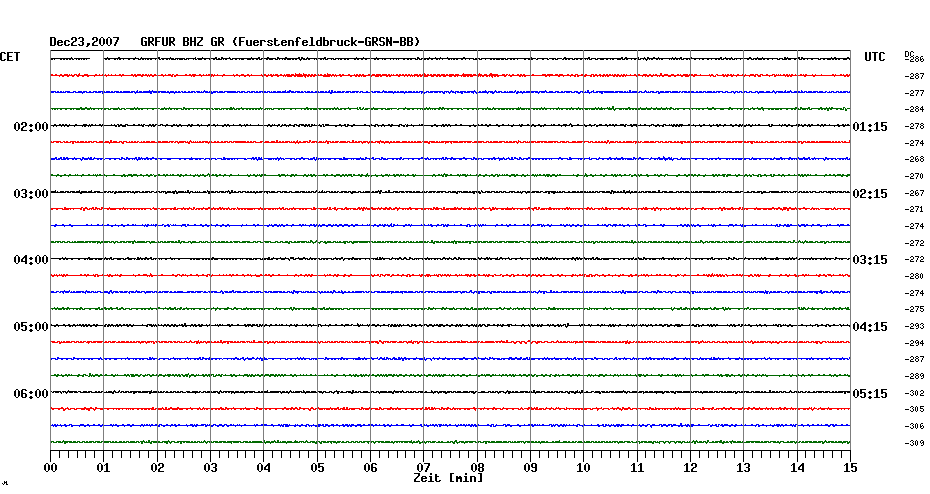This screenshot has height=494, width=930.
Task: Click minute tick label 03
Action: 211,468
